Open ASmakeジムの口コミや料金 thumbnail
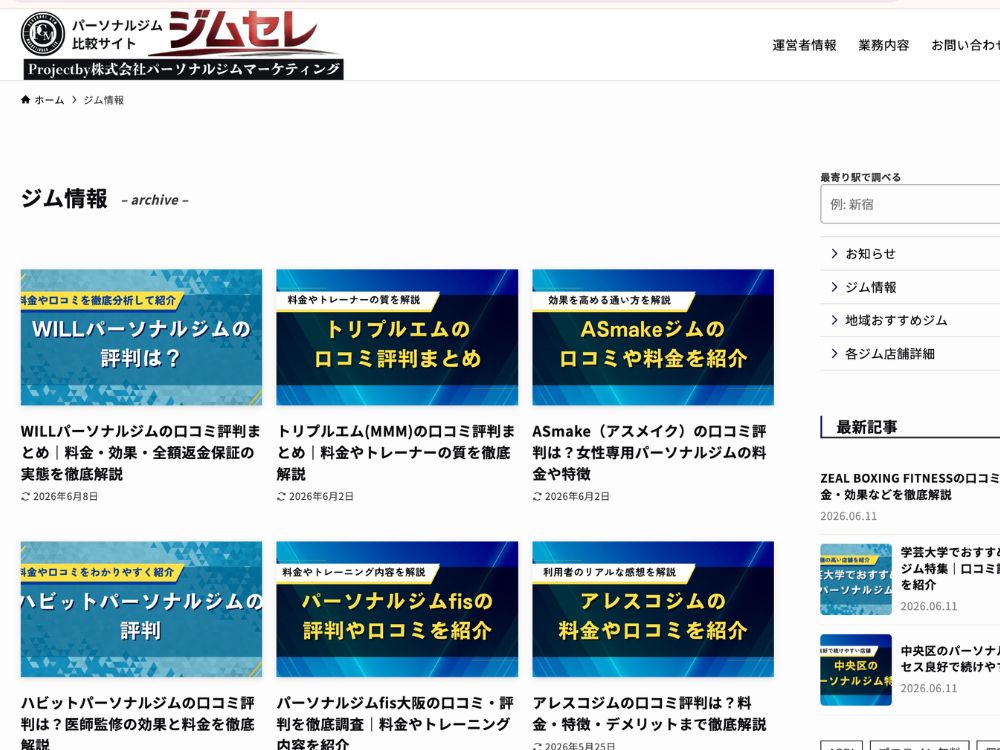The width and height of the screenshot is (1000, 750). click(x=653, y=337)
